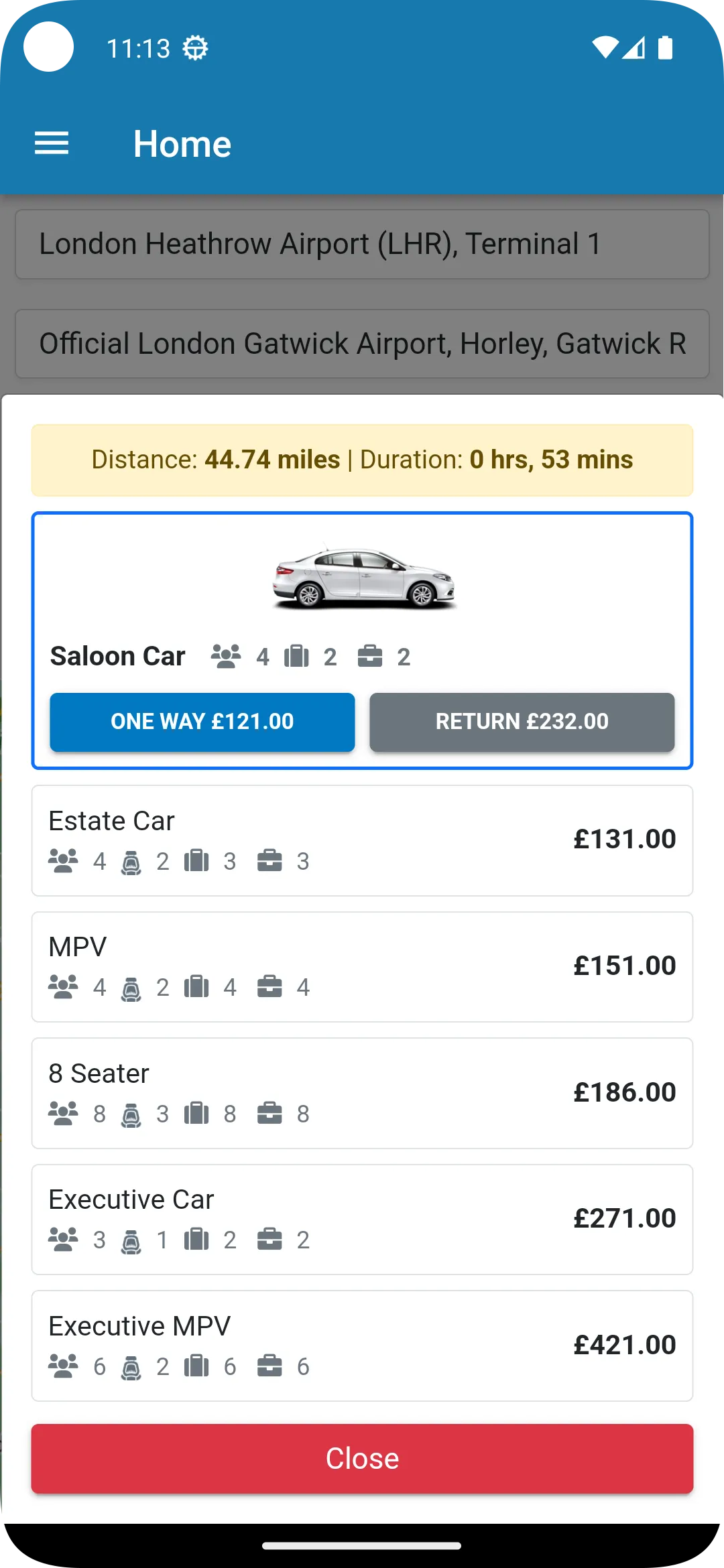Select the 8 Seater vehicle option
This screenshot has width=724, height=1568.
[x=362, y=1092]
